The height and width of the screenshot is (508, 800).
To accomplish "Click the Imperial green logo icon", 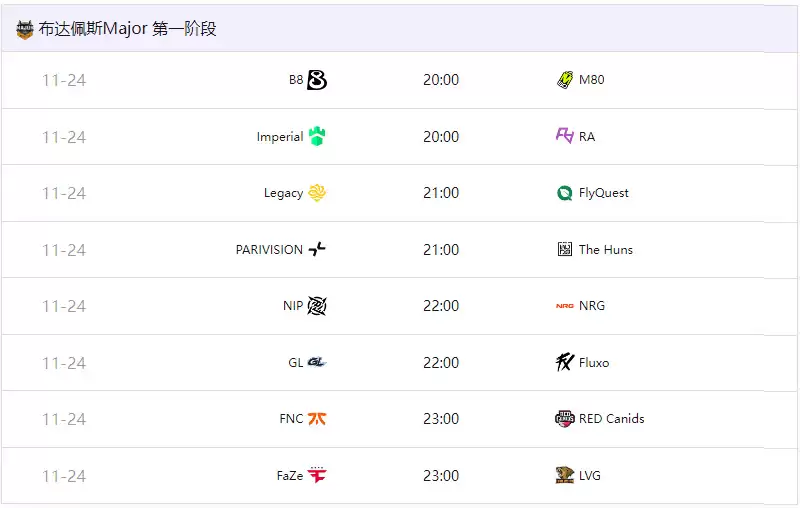I will (x=317, y=137).
